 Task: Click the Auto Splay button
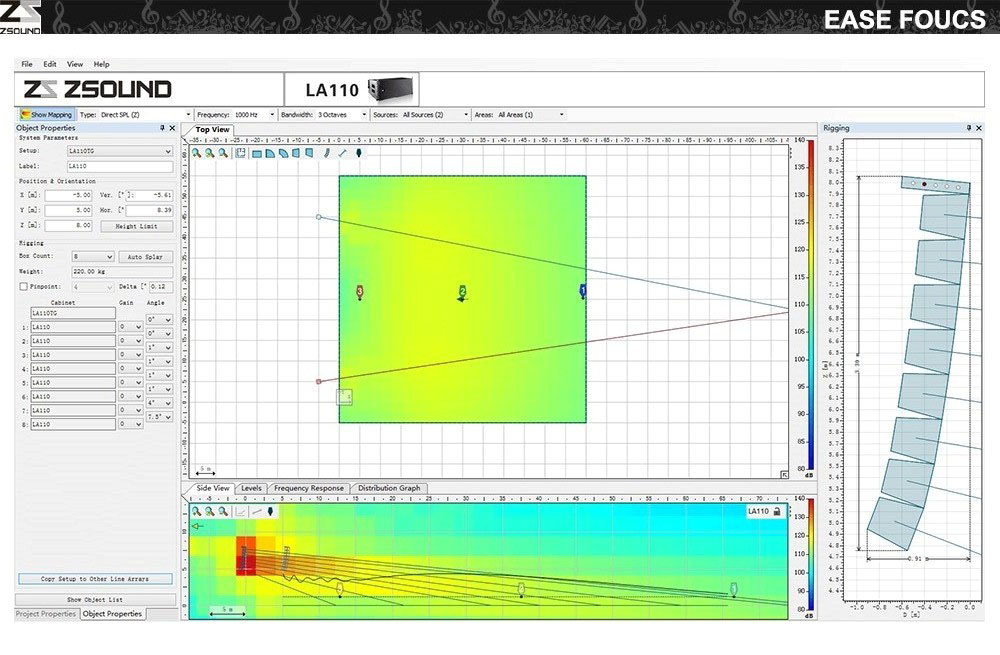(145, 256)
